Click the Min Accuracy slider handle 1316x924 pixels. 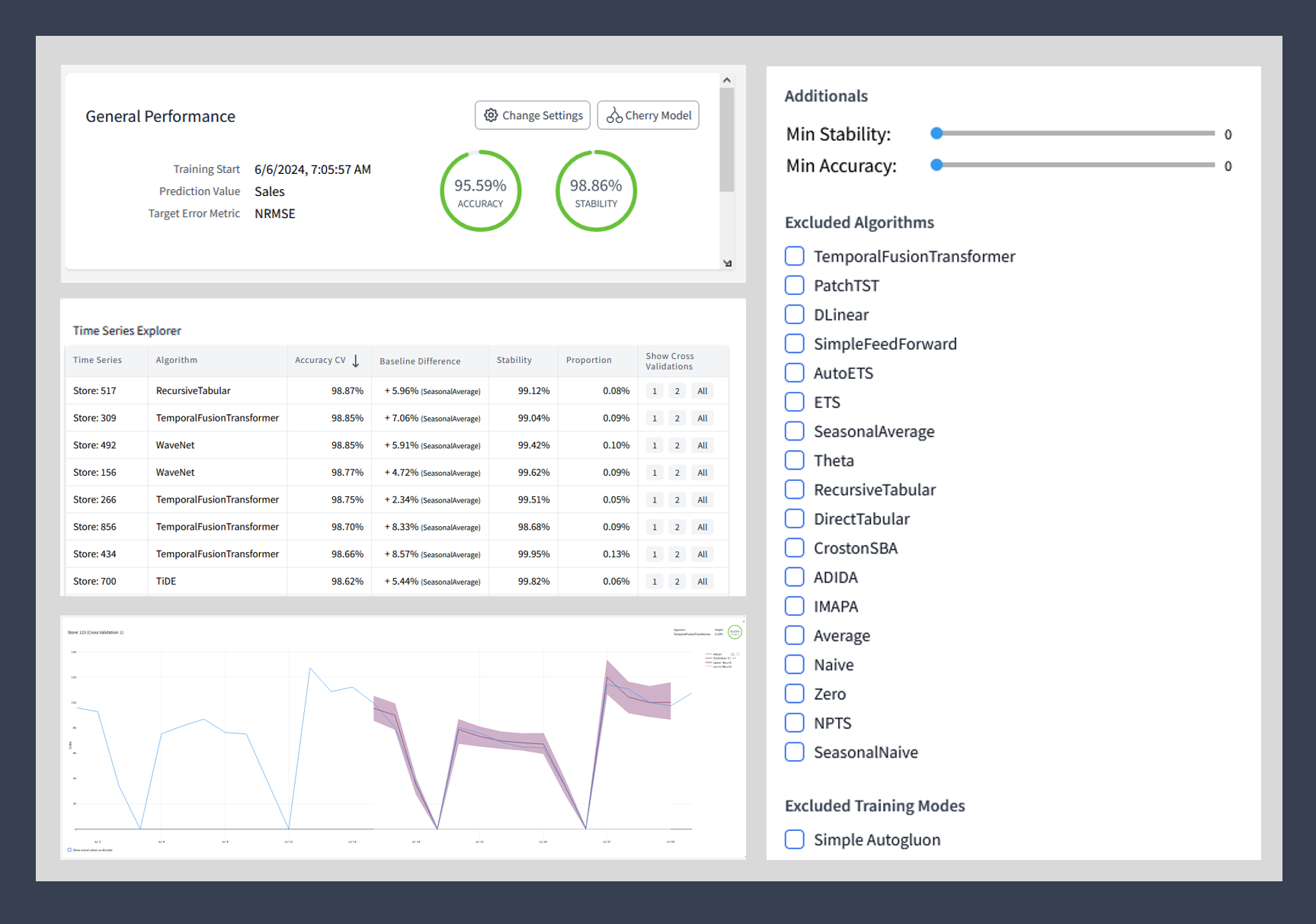pyautogui.click(x=937, y=165)
